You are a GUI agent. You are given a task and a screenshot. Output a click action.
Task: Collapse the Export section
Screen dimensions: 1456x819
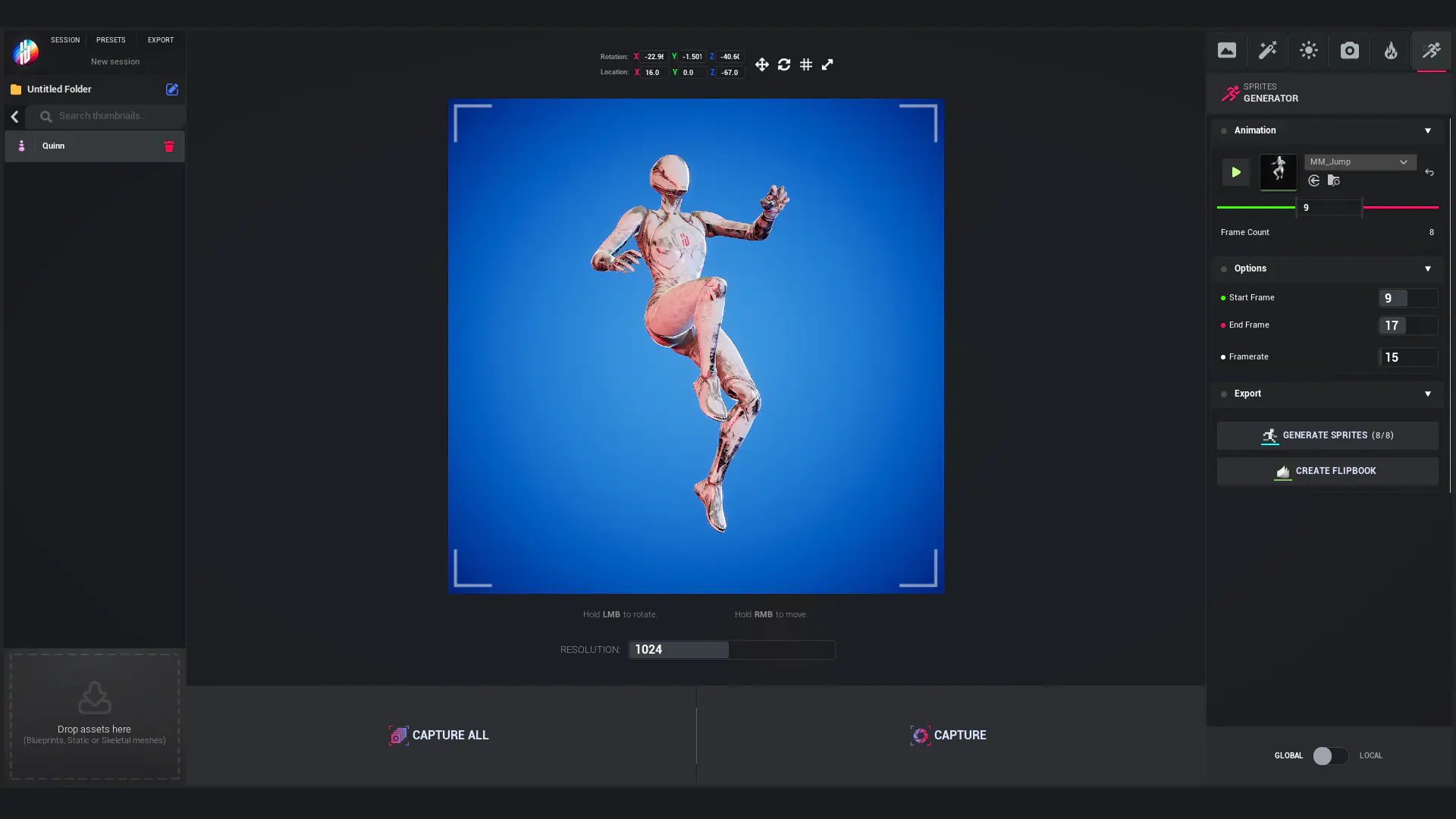coord(1427,394)
